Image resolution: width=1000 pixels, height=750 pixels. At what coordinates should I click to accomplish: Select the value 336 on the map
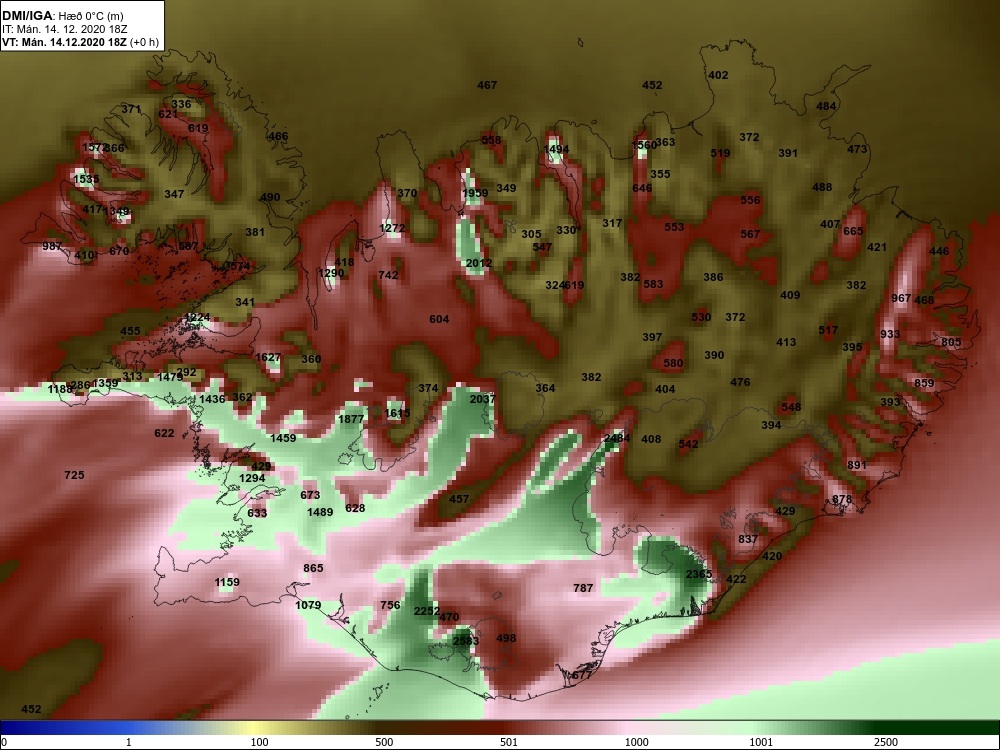tap(181, 105)
